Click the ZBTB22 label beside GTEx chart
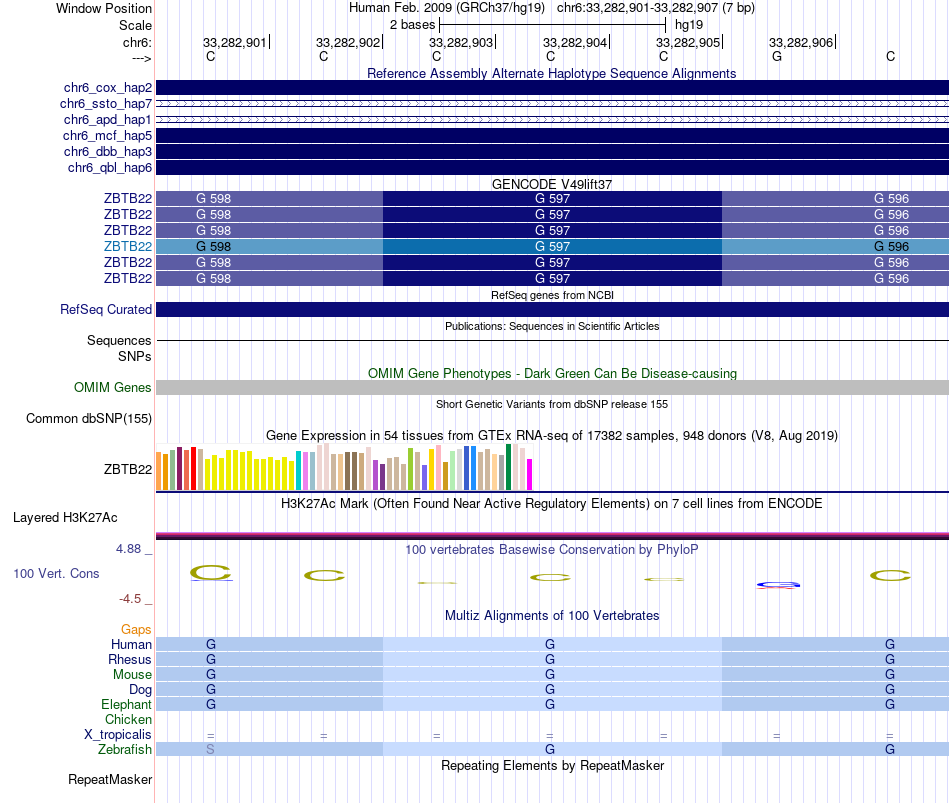The image size is (950, 803). (x=128, y=469)
